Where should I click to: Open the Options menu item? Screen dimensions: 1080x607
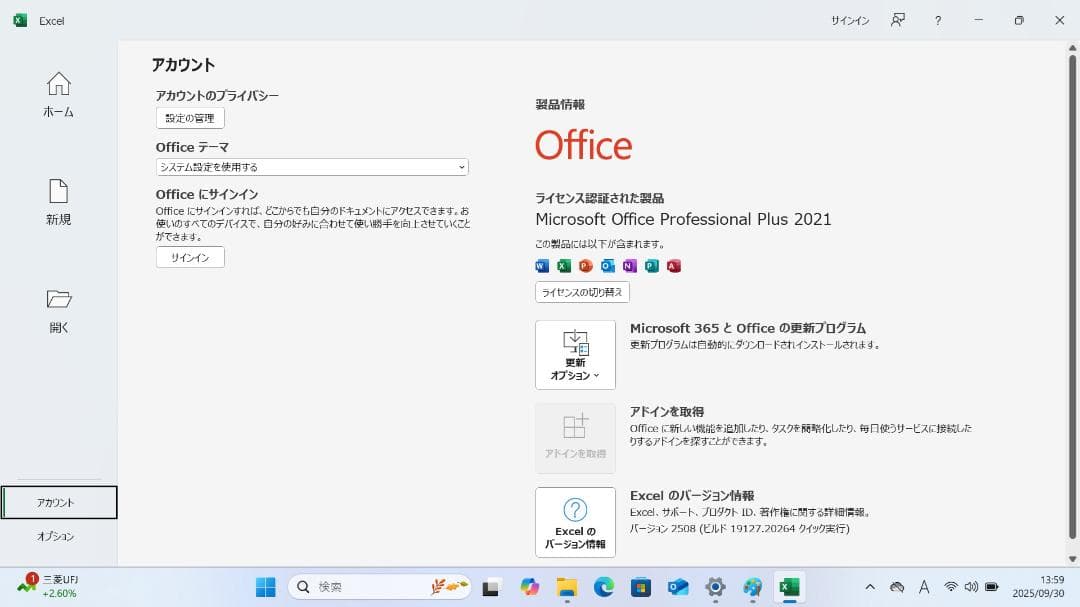[58, 536]
